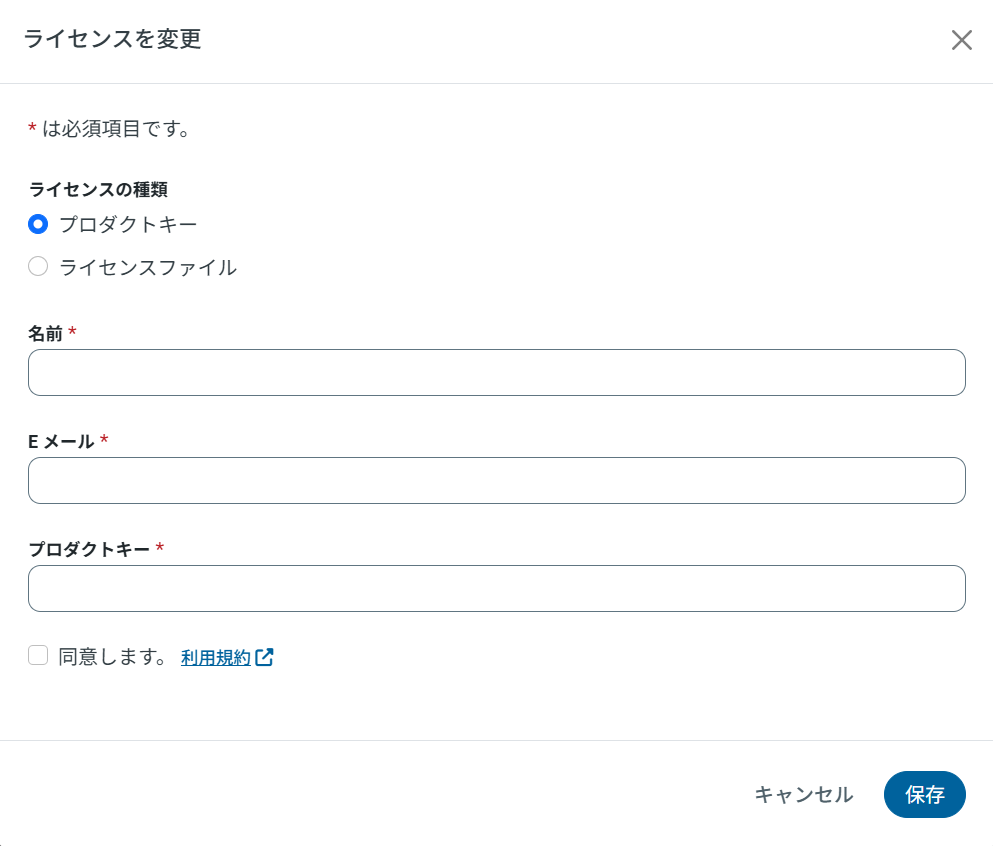Select the プロダクトキー radio button
The image size is (993, 846).
pos(38,224)
